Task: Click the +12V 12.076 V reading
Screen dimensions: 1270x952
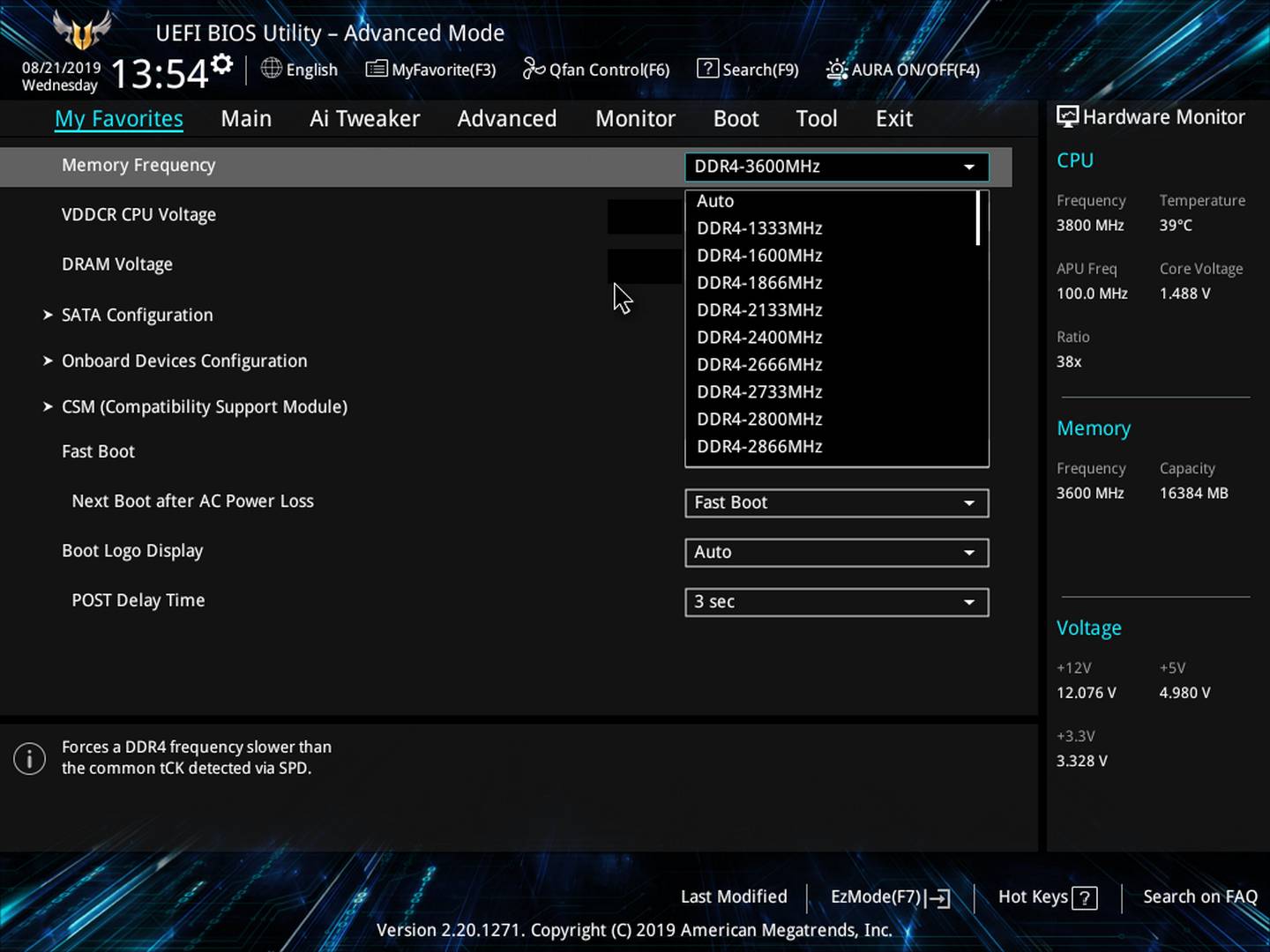Action: (1086, 692)
